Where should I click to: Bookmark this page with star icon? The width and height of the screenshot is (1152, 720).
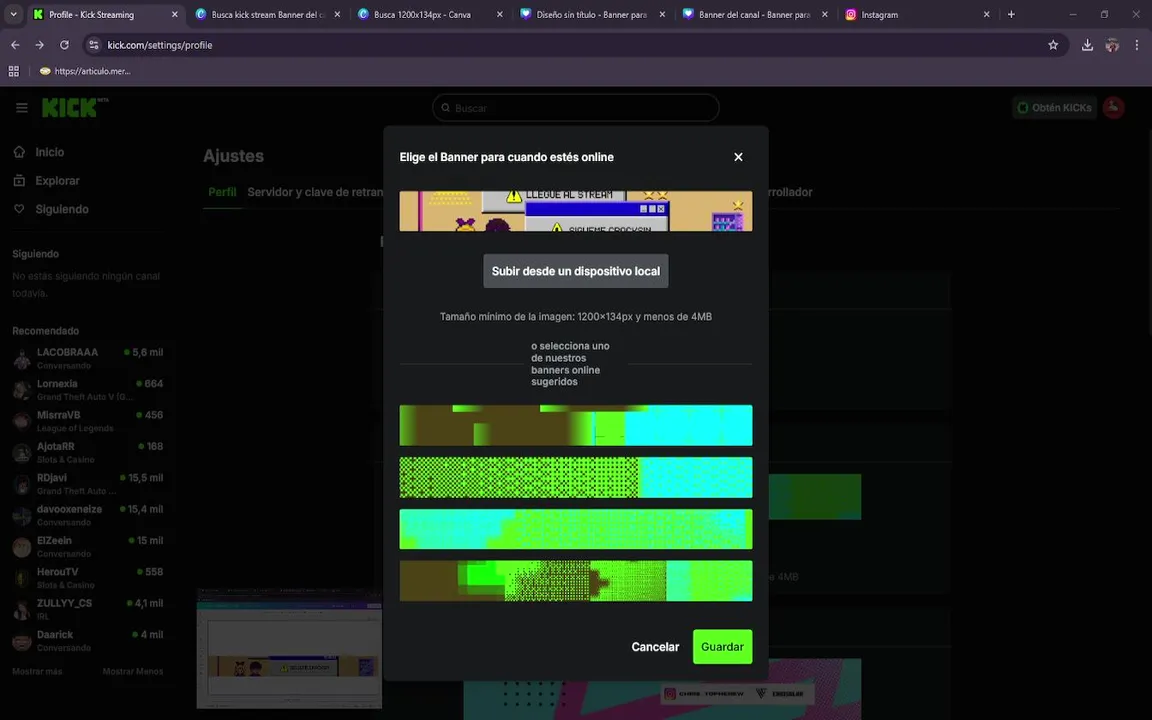tap(1053, 45)
